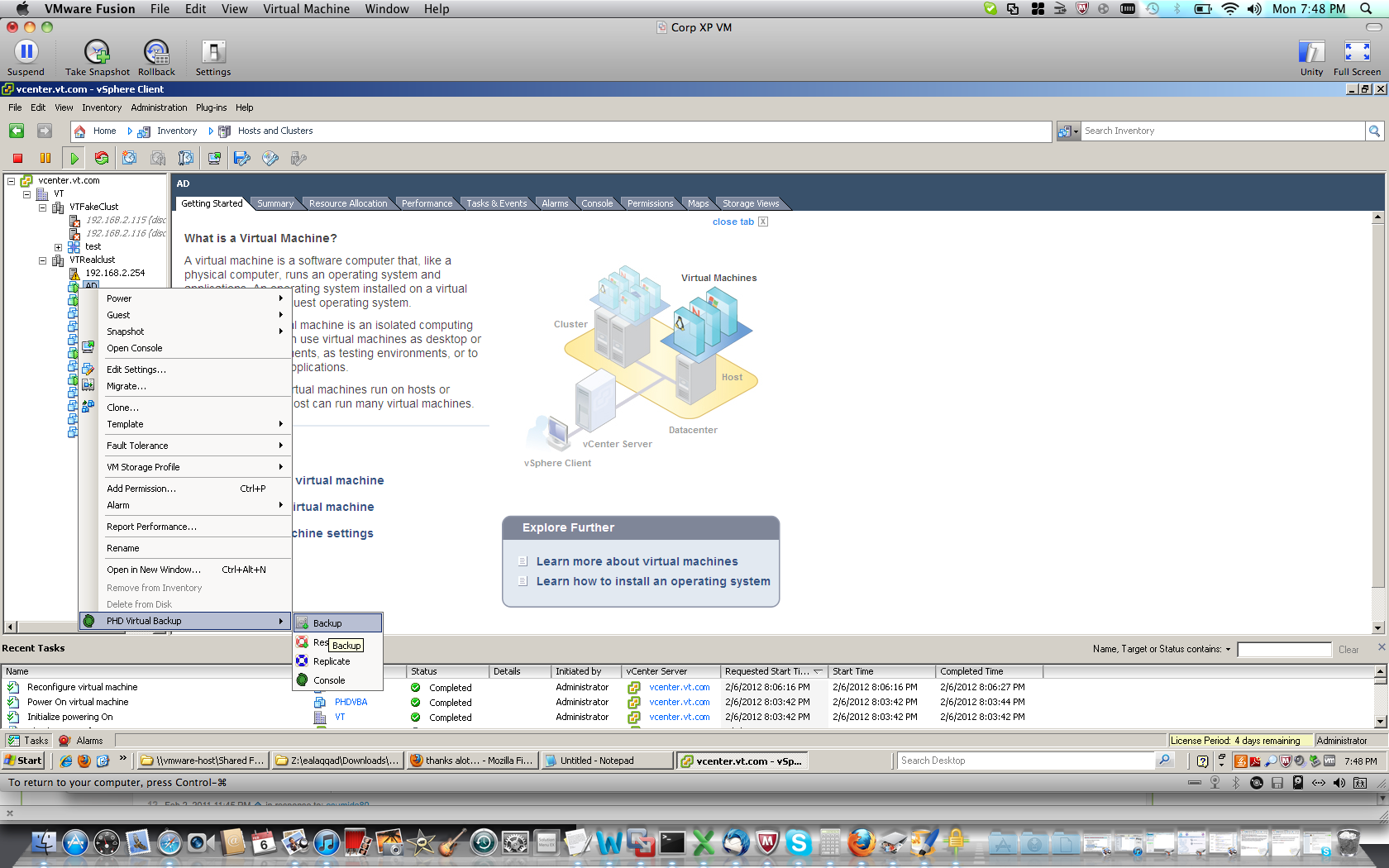Screen dimensions: 1389x868
Task: Click the Home icon in the breadcrumb
Action: click(80, 131)
